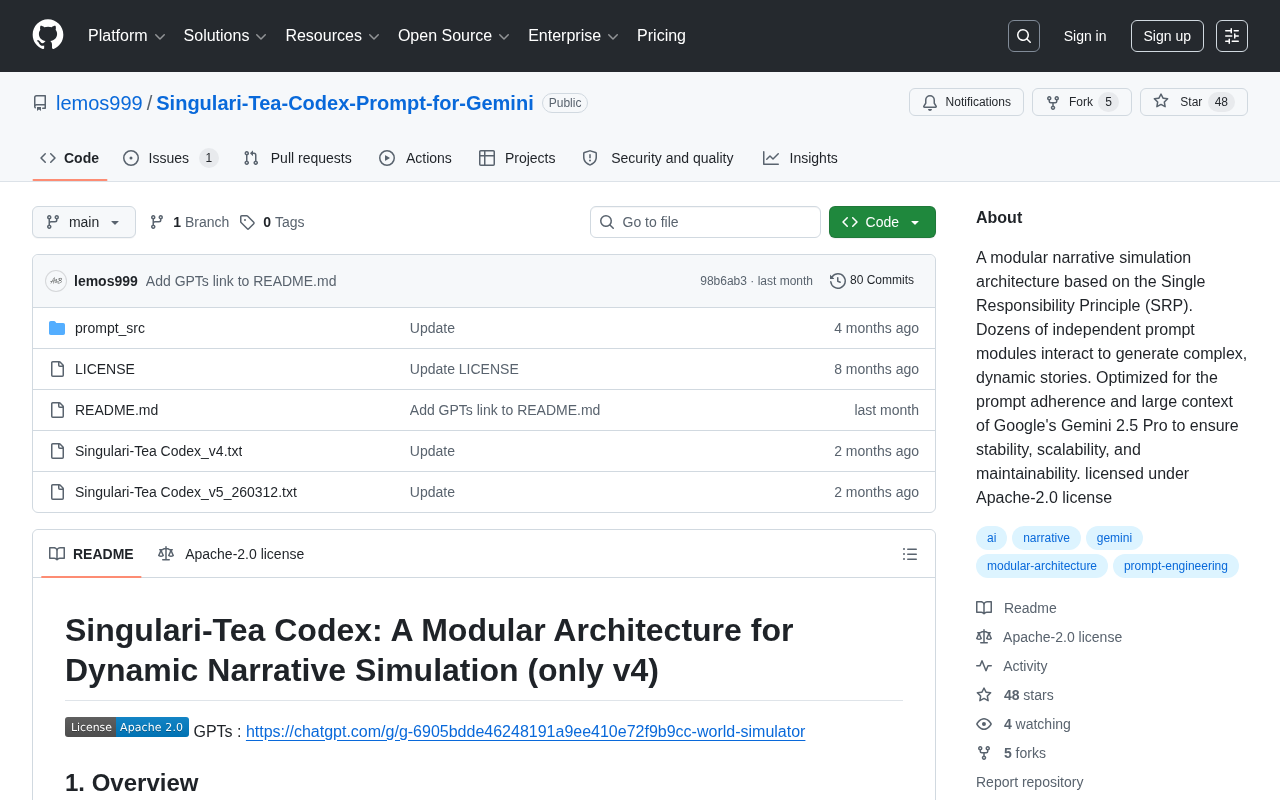1280x800 pixels.
Task: Click the tag icon next to 0 Tags
Action: click(x=247, y=222)
